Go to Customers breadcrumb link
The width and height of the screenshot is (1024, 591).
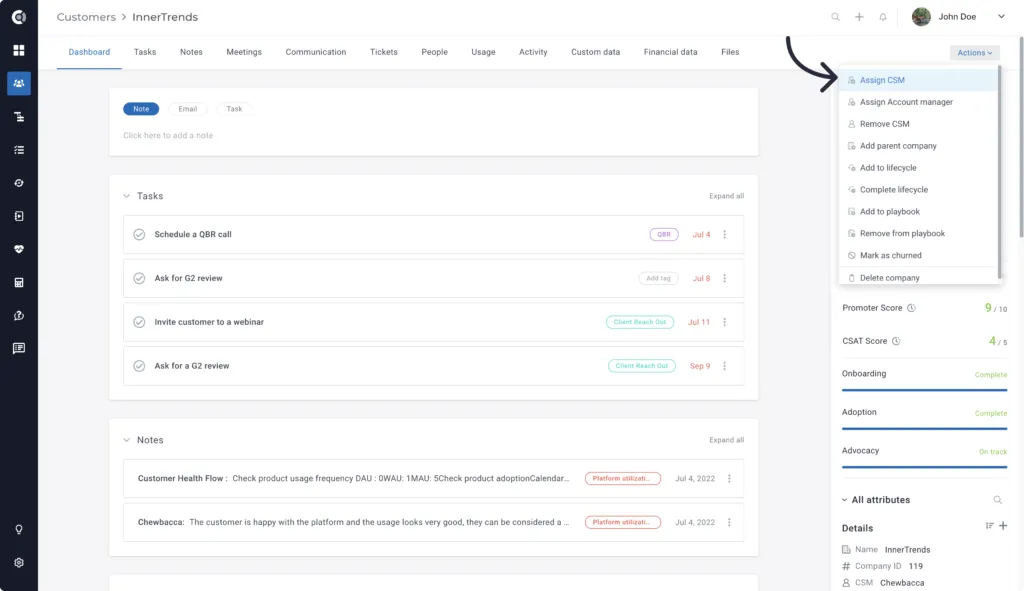pyautogui.click(x=86, y=17)
